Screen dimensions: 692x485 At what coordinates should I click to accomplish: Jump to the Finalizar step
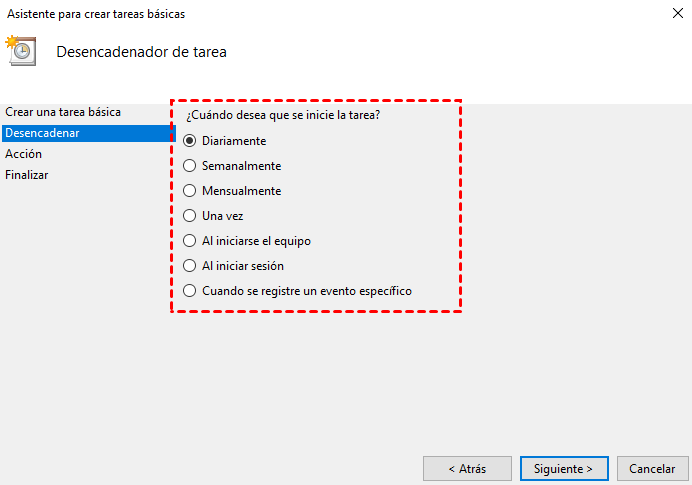(27, 175)
